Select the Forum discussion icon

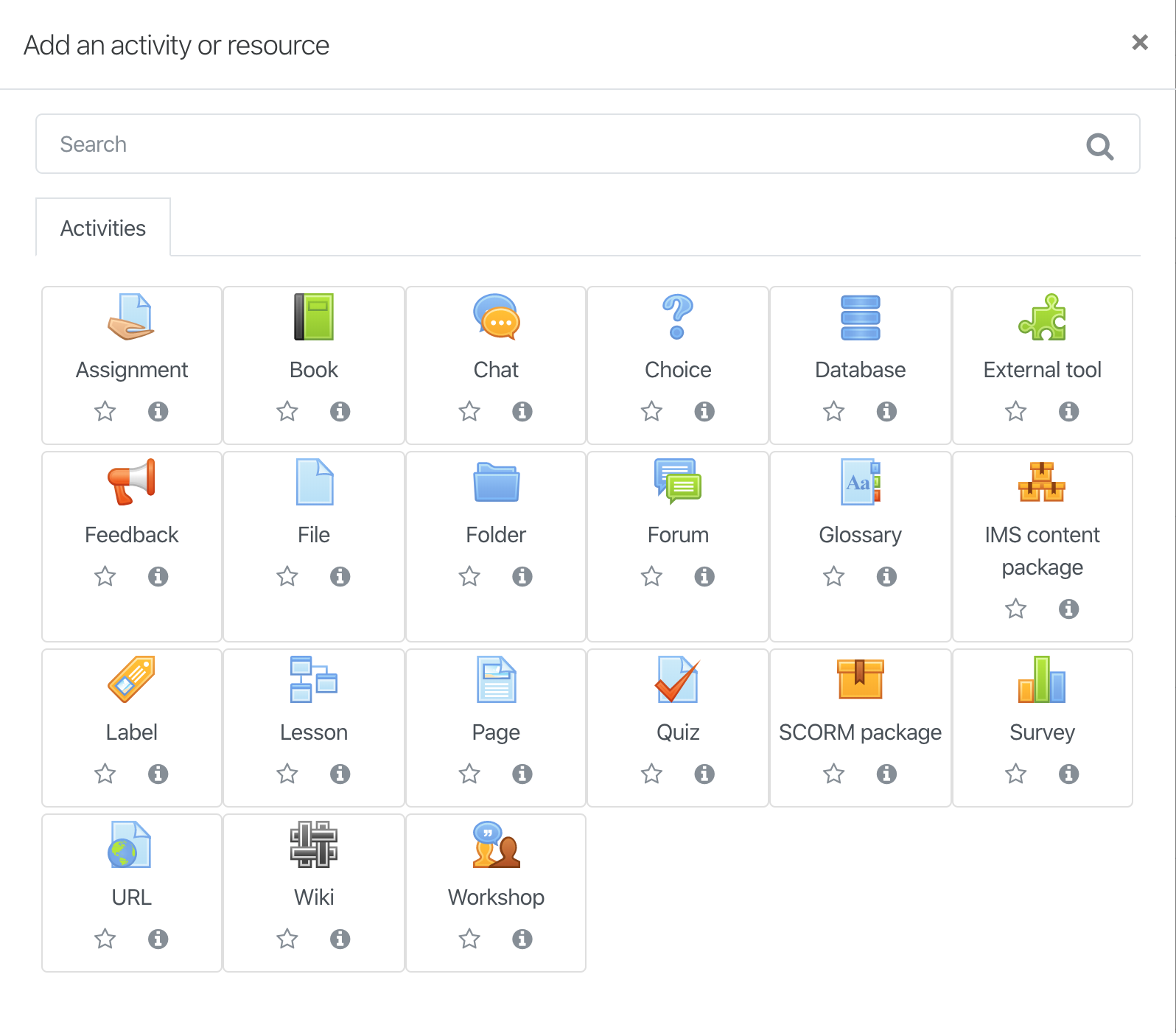click(x=678, y=482)
